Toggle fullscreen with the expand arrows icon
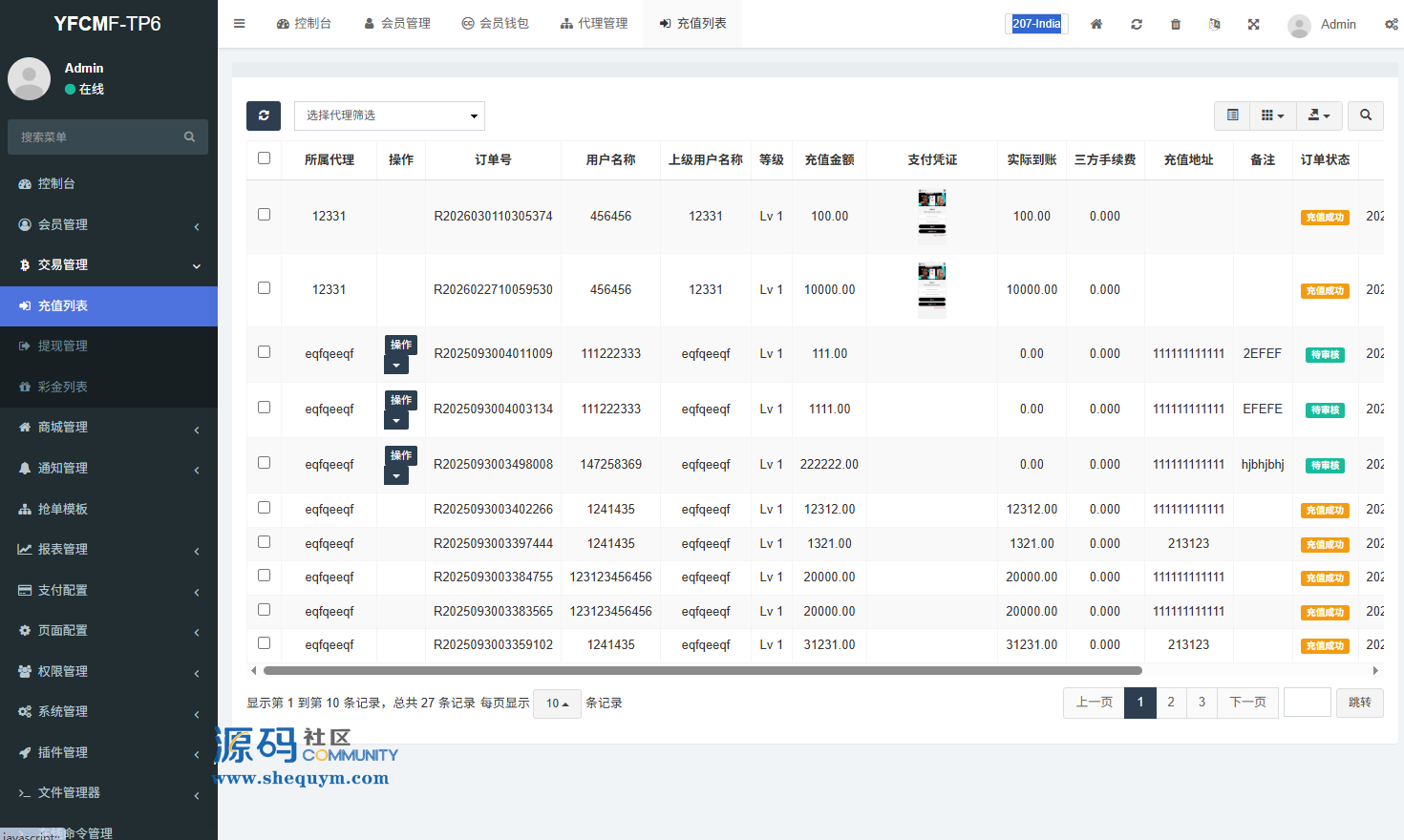This screenshot has width=1404, height=840. pyautogui.click(x=1253, y=24)
